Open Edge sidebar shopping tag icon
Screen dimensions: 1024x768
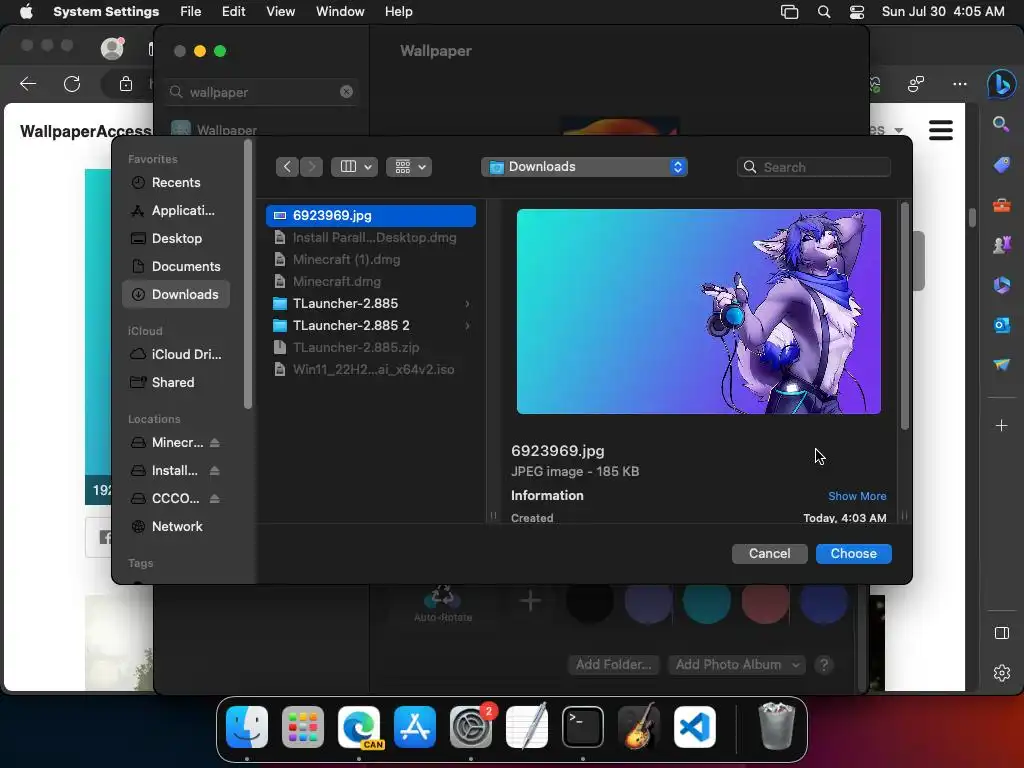[1001, 165]
